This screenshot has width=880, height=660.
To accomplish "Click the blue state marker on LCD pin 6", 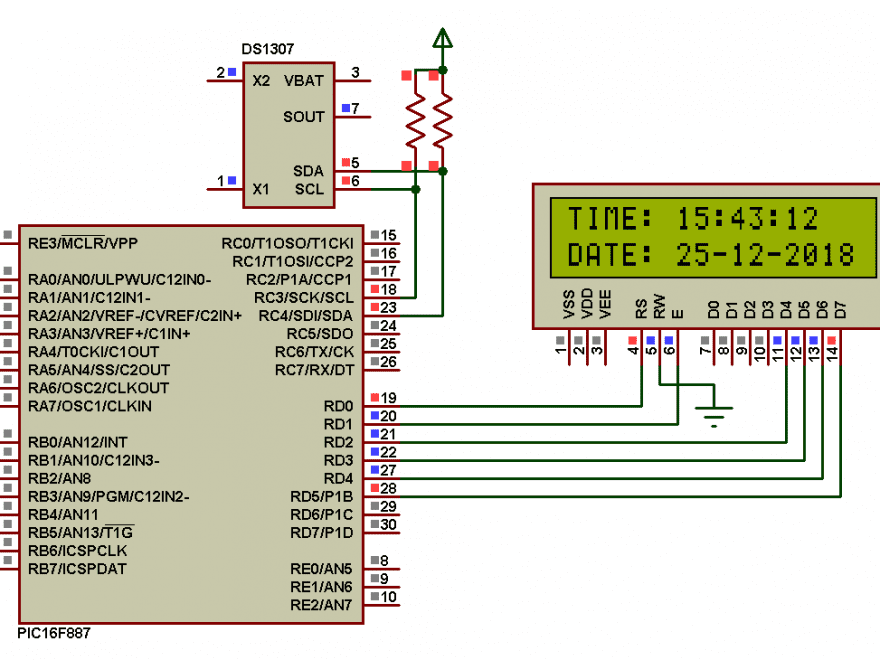I will (668, 340).
